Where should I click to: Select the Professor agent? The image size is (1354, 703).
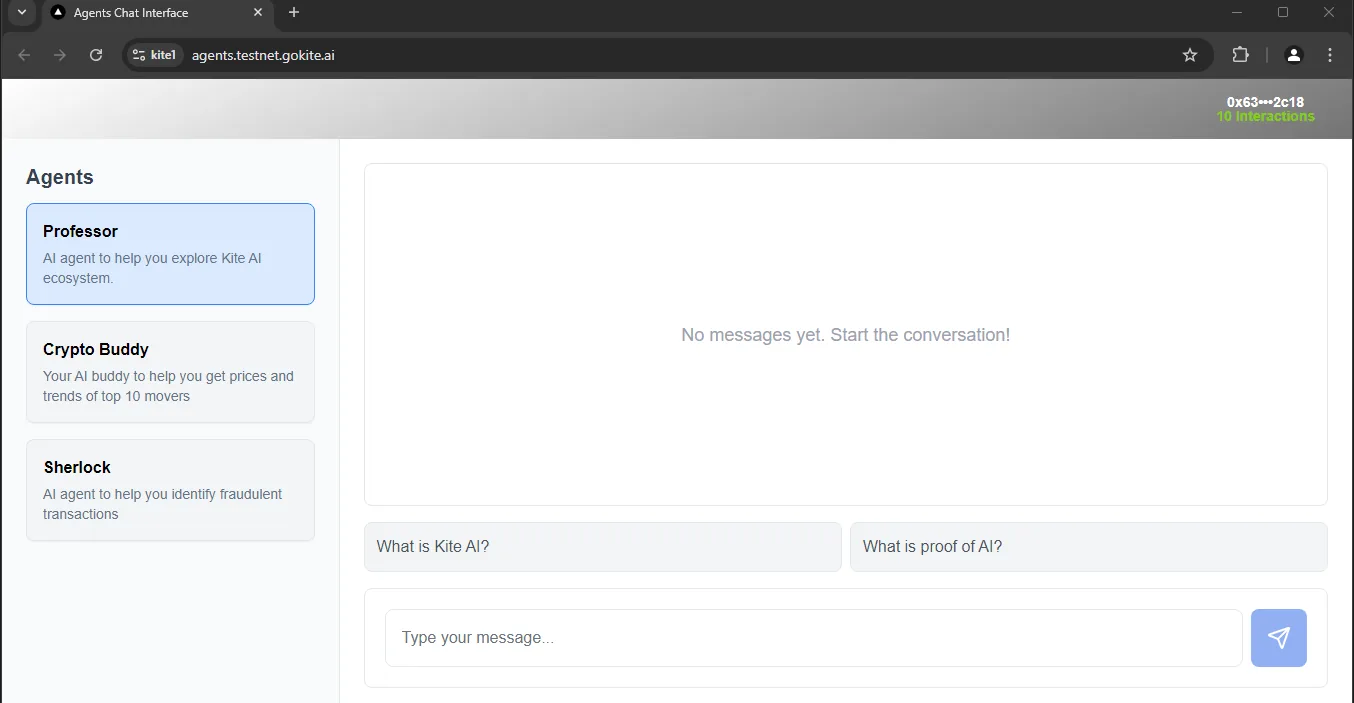tap(170, 253)
